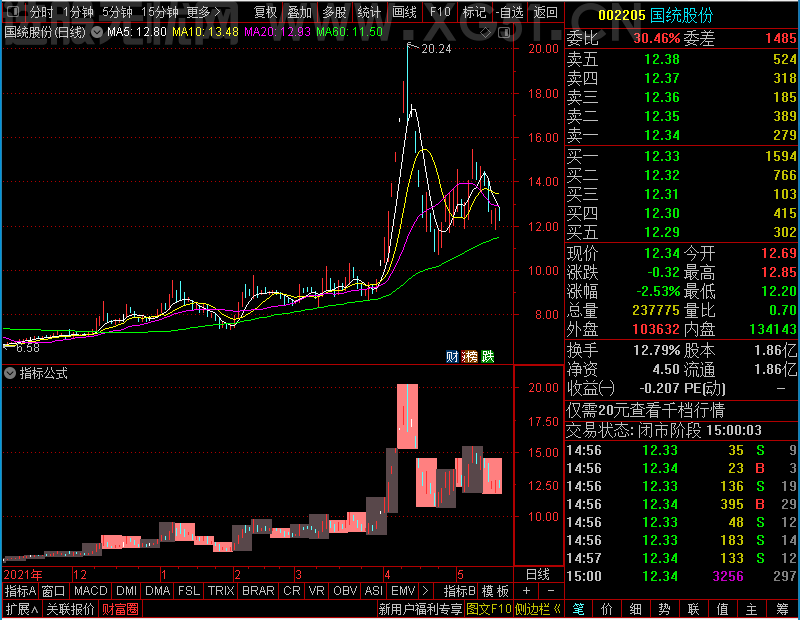Screen dimensions: 800x620
Task: Click the panel layout icon at top-left
Action: 14,11
